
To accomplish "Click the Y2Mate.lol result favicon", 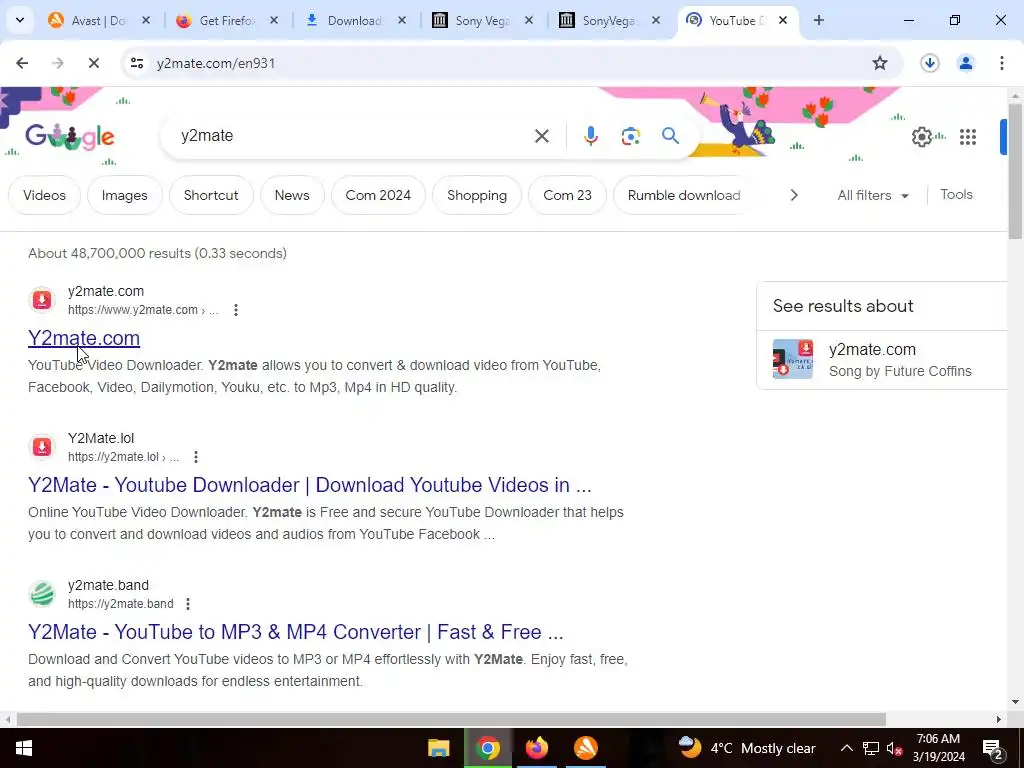I will coord(42,447).
